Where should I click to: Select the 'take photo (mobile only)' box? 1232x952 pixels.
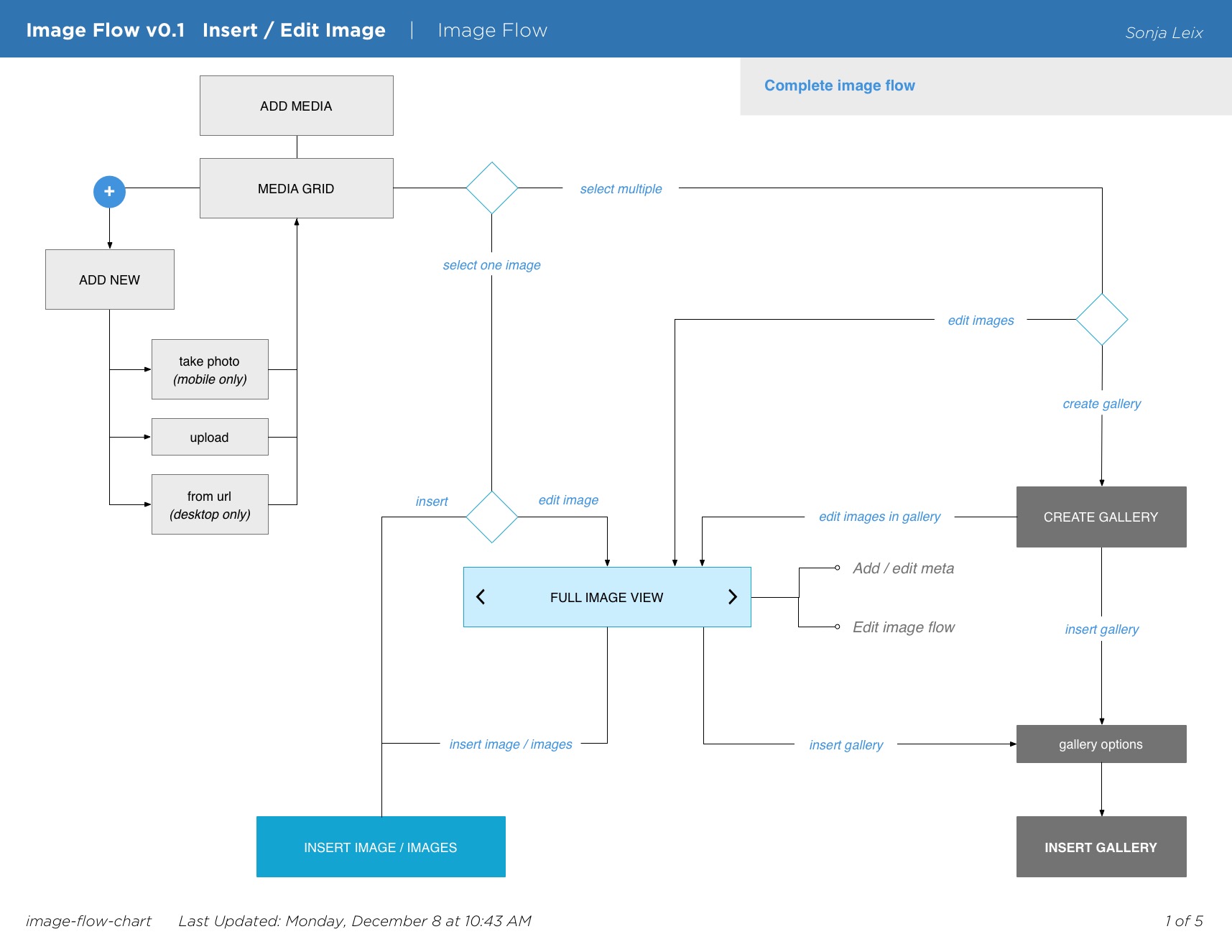[210, 369]
